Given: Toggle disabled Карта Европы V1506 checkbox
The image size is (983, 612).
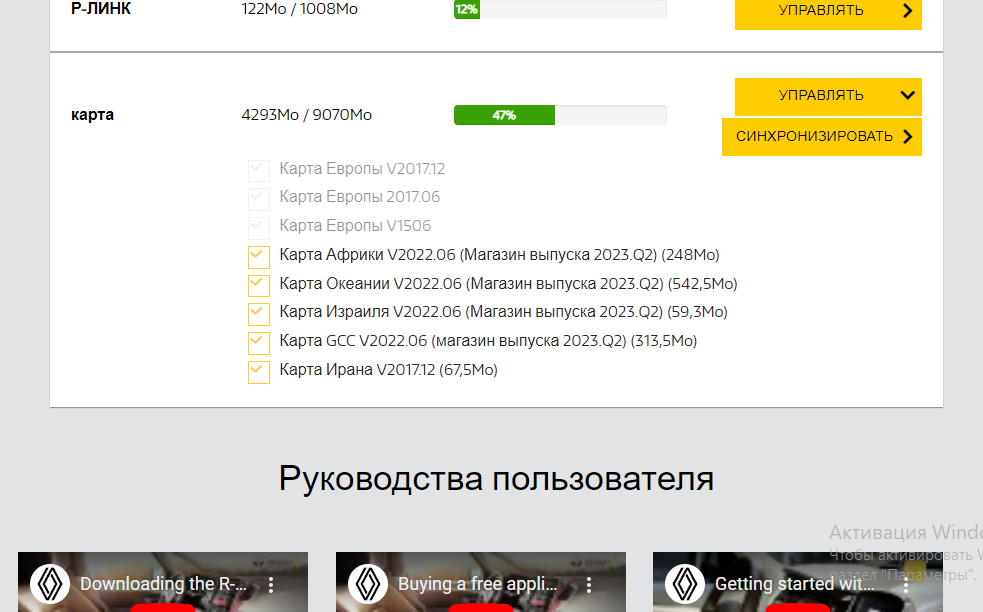Looking at the screenshot, I should [259, 228].
